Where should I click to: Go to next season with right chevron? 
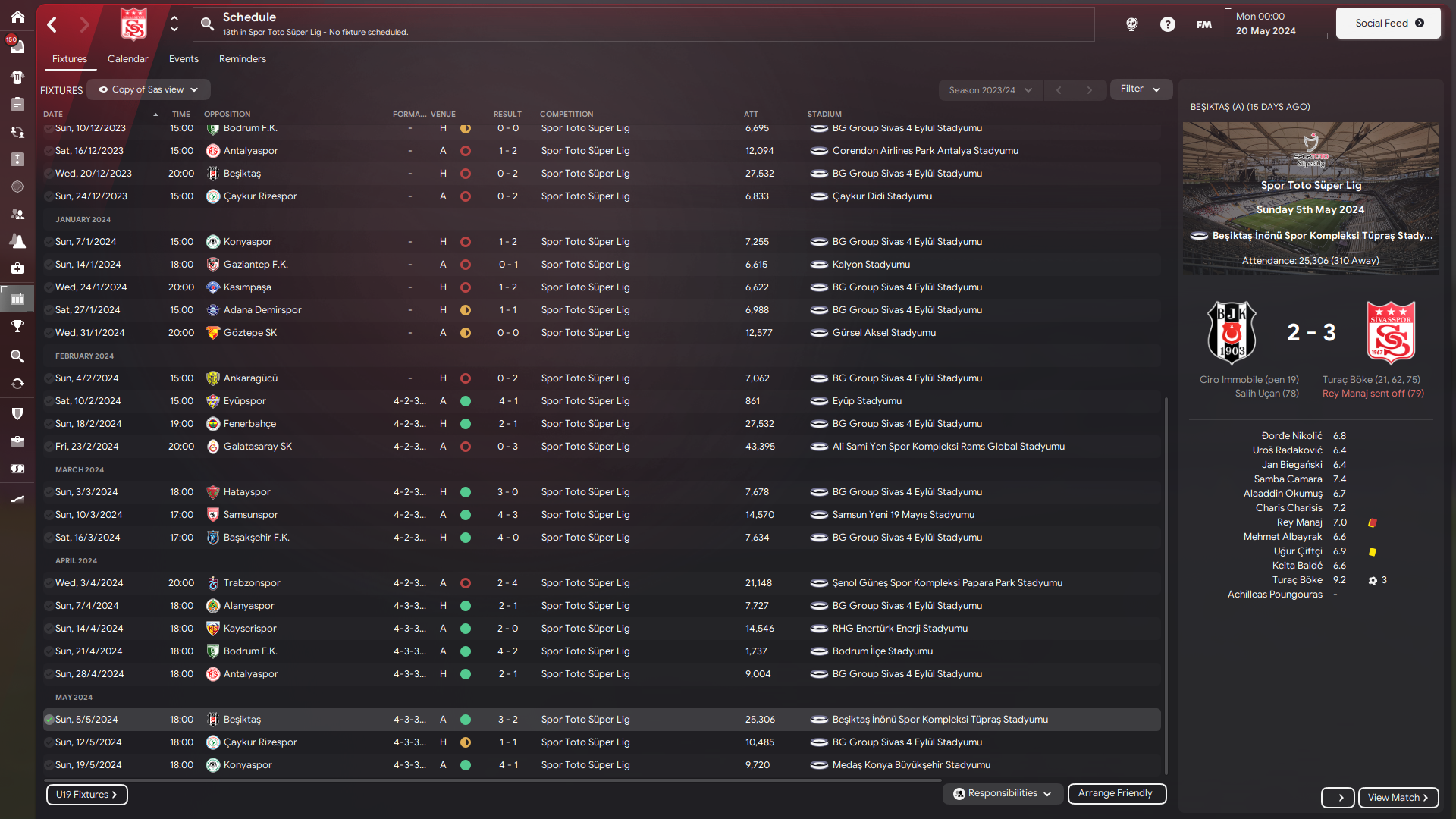tap(1090, 90)
